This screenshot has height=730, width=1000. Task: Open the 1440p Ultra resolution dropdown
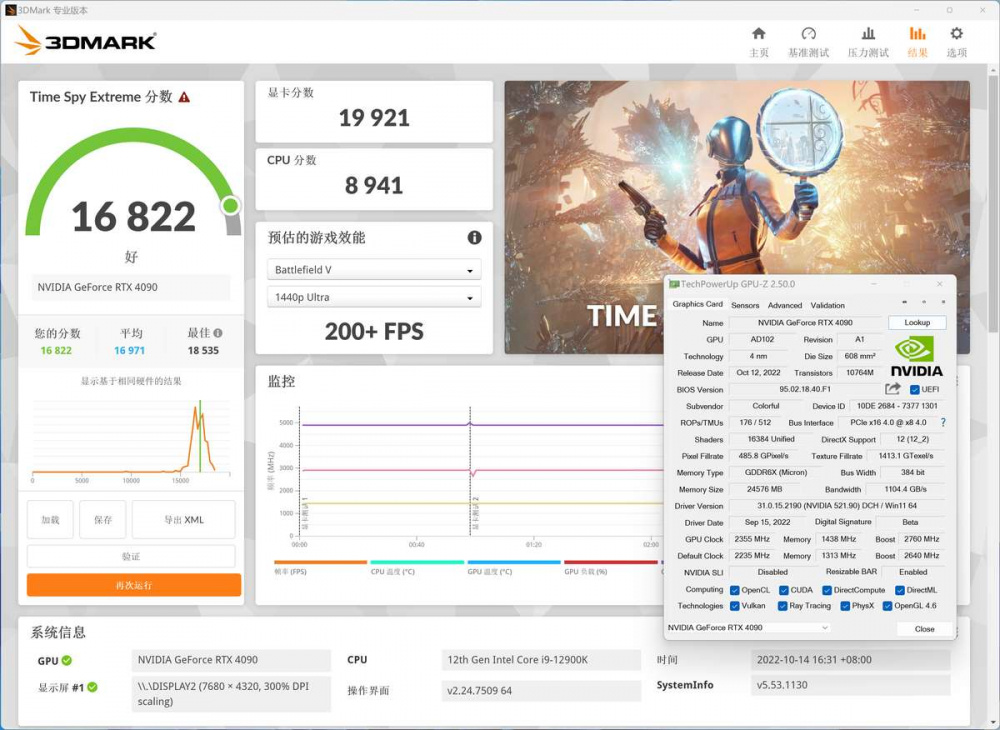(x=374, y=297)
